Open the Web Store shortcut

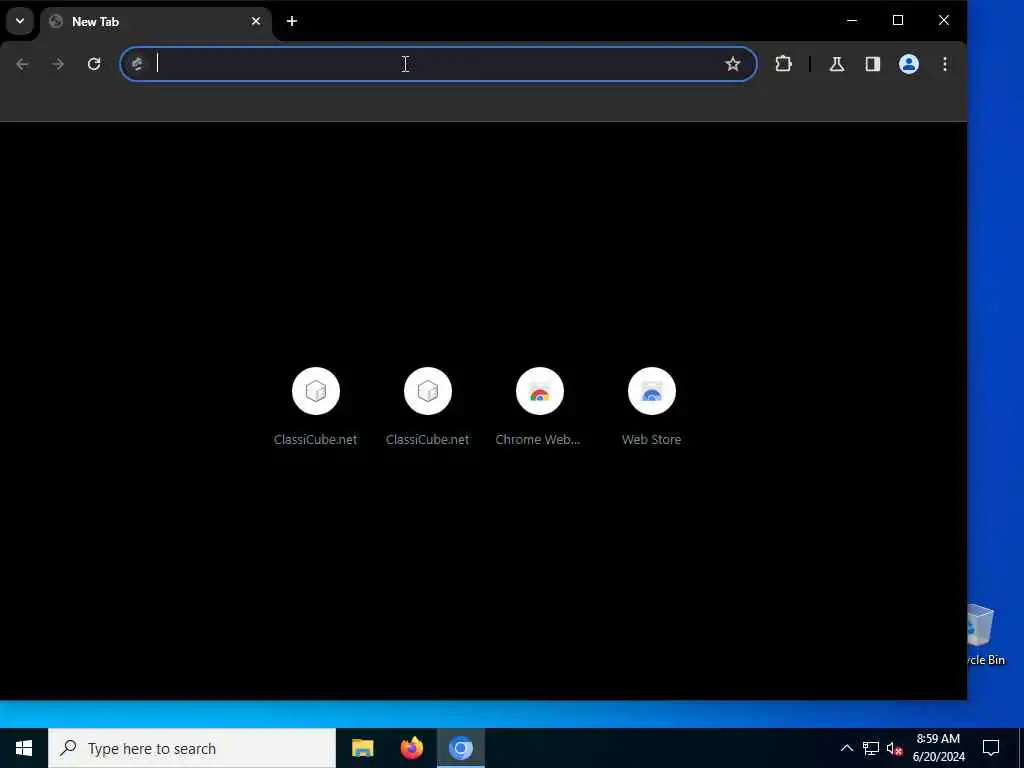[651, 408]
